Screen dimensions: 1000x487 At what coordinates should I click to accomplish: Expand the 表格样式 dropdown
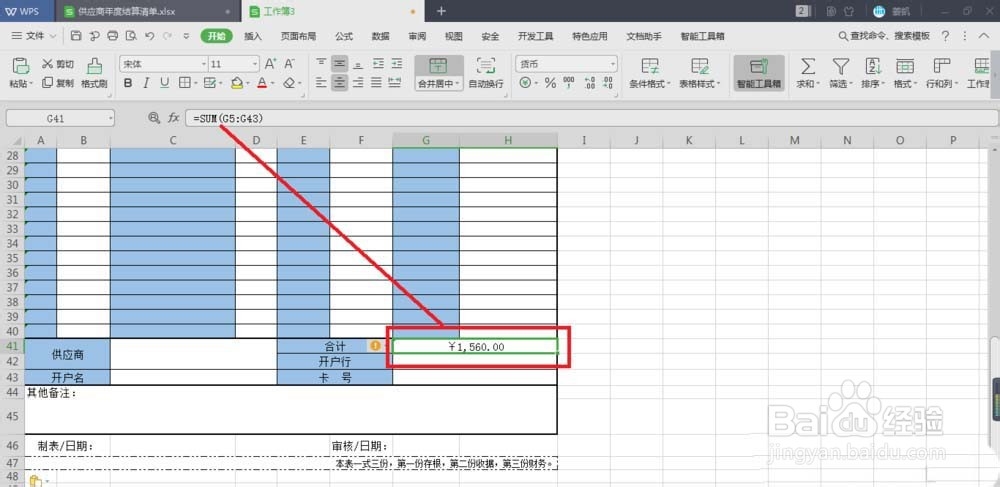pos(719,84)
